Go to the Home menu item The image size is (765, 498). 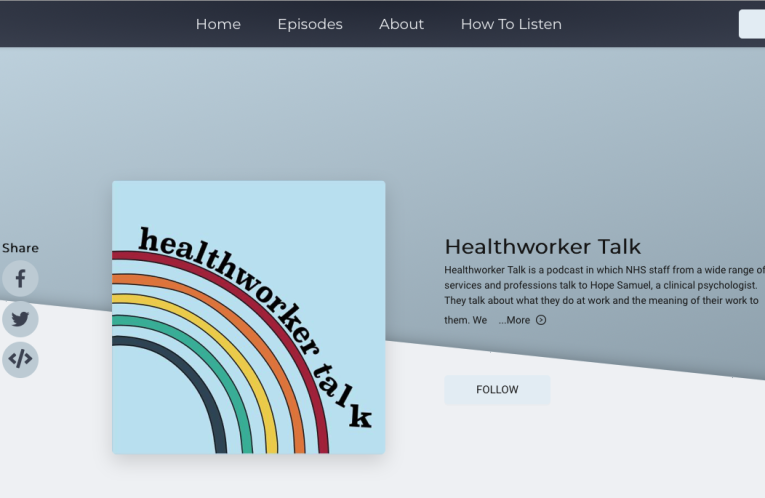click(x=218, y=24)
